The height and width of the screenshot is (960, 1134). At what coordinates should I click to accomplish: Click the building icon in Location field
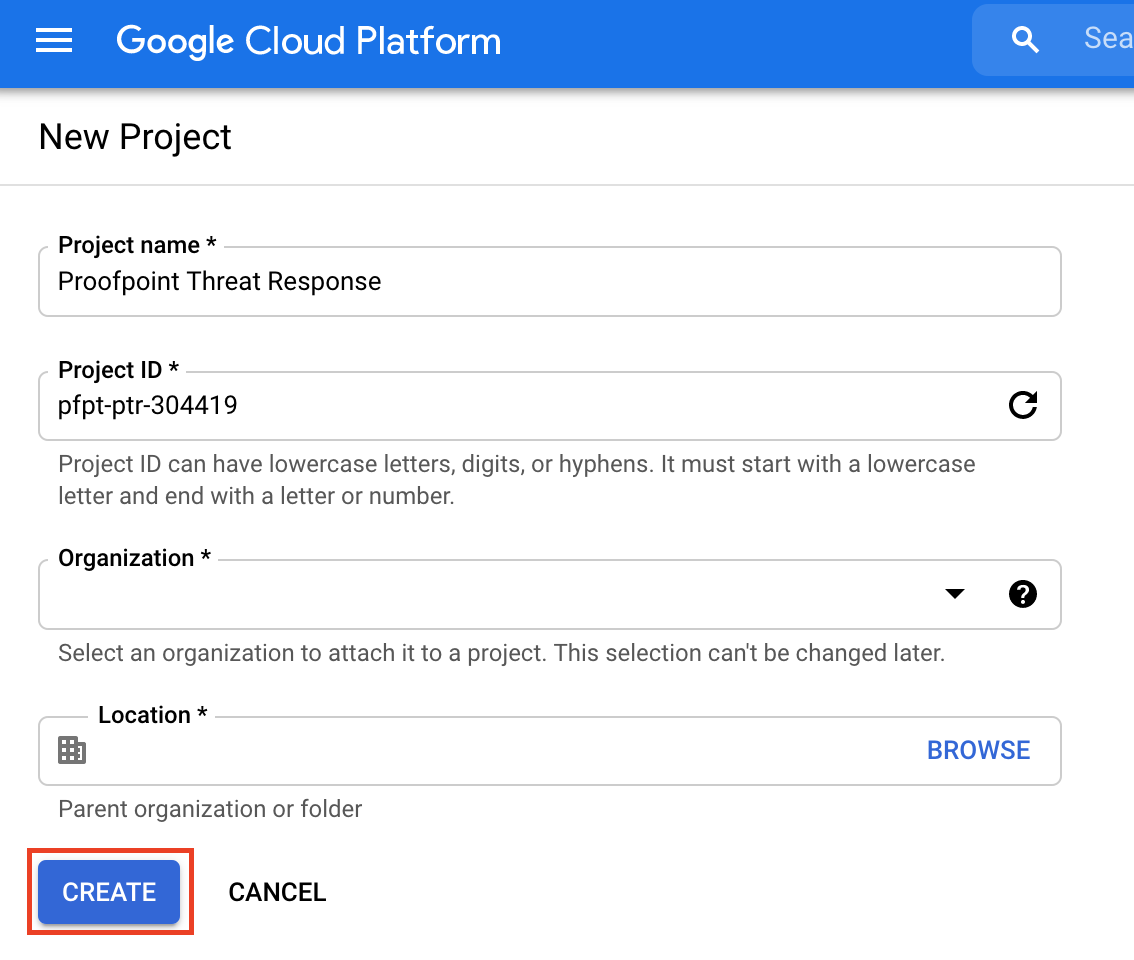click(72, 750)
